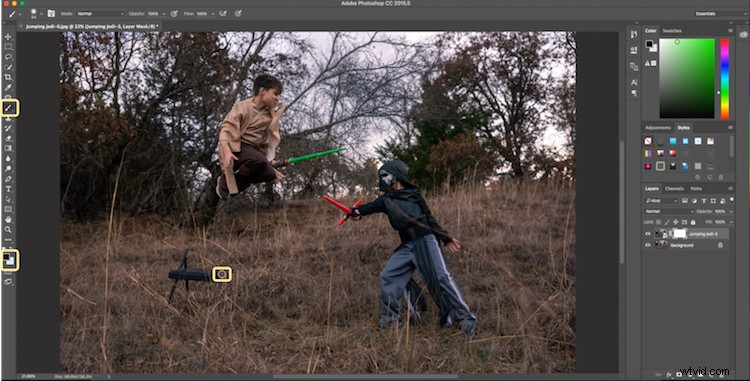750x381 pixels.
Task: Select the Eyedropper tool
Action: (8, 87)
